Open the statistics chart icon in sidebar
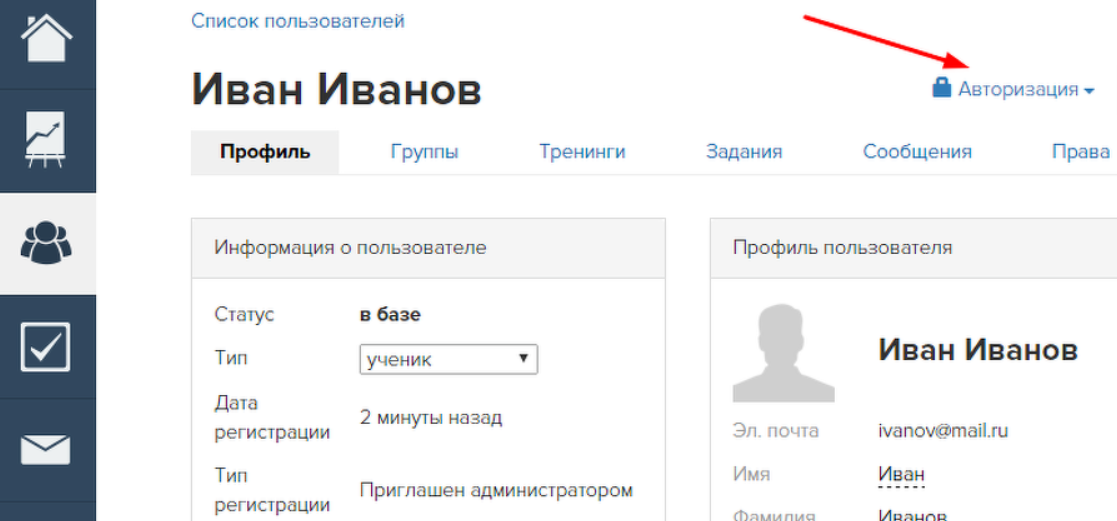1117x521 pixels. coord(44,140)
